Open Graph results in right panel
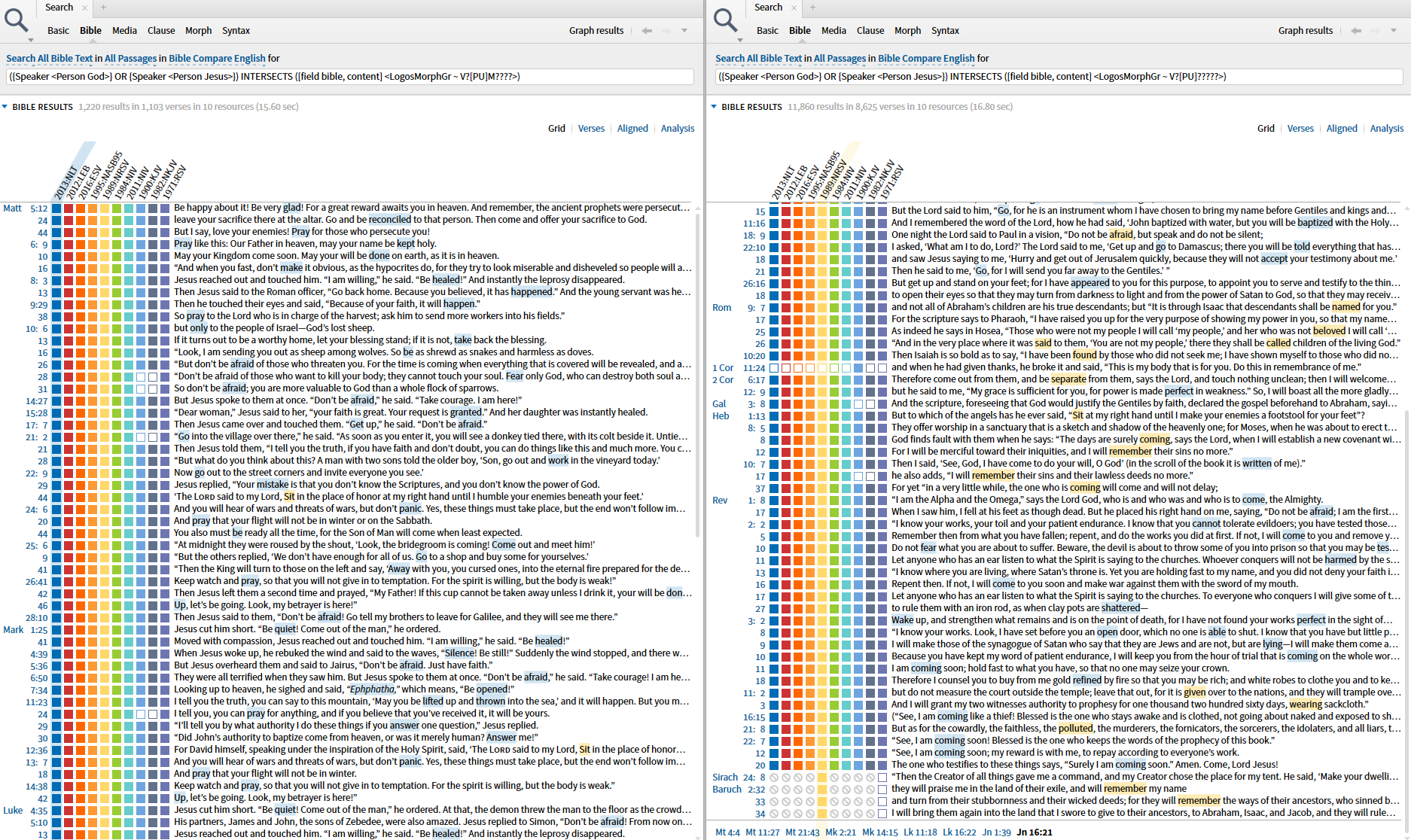1411x840 pixels. 1306,31
